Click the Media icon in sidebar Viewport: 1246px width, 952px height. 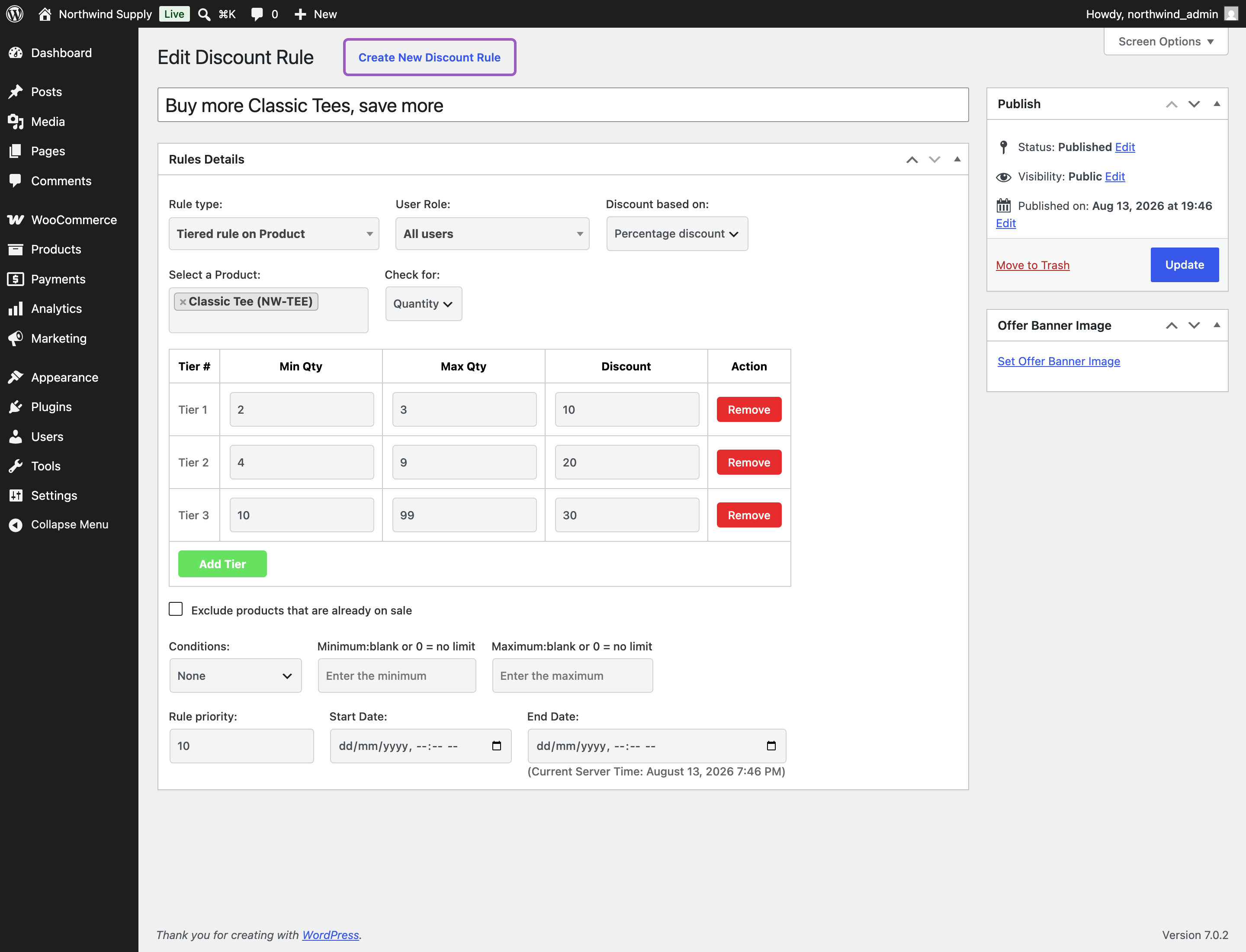[16, 121]
